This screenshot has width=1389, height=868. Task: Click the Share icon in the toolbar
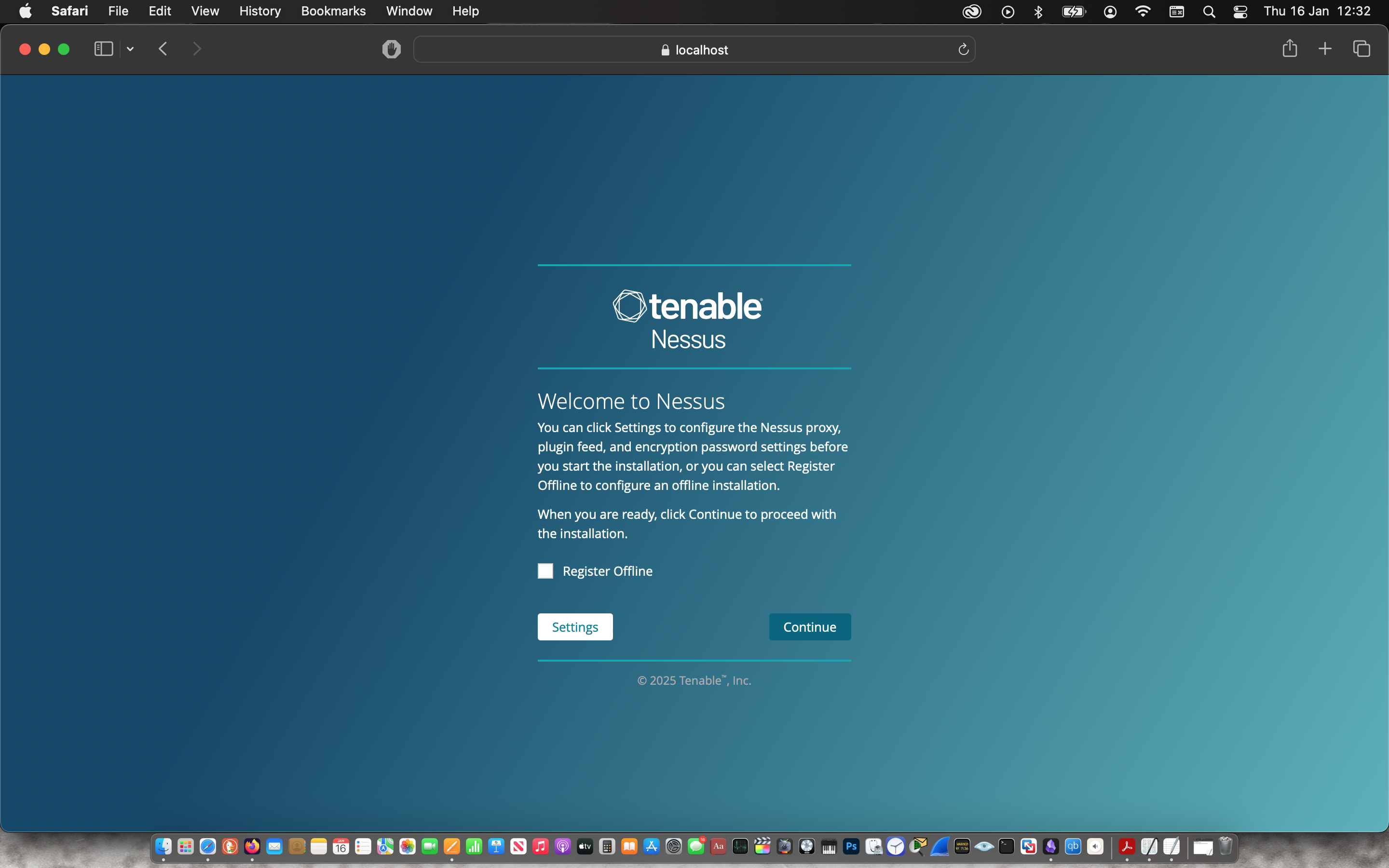[1289, 49]
